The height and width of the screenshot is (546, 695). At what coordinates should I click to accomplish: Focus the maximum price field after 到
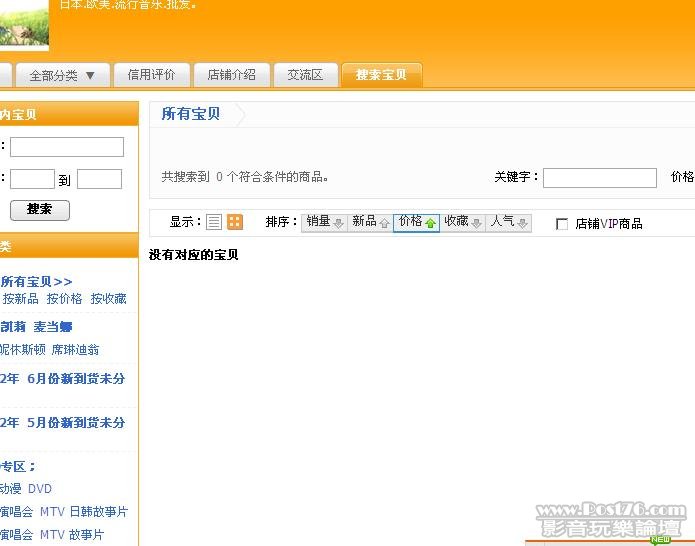tap(99, 179)
